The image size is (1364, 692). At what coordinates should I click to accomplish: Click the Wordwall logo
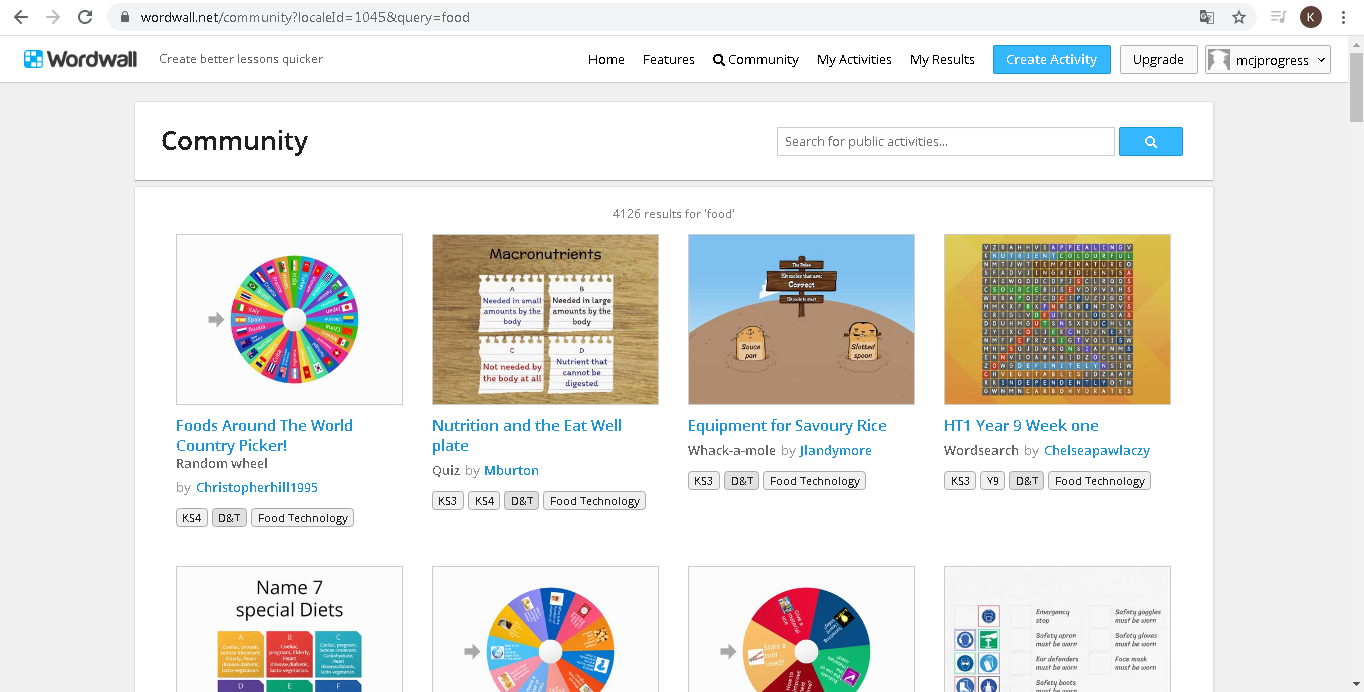coord(80,59)
